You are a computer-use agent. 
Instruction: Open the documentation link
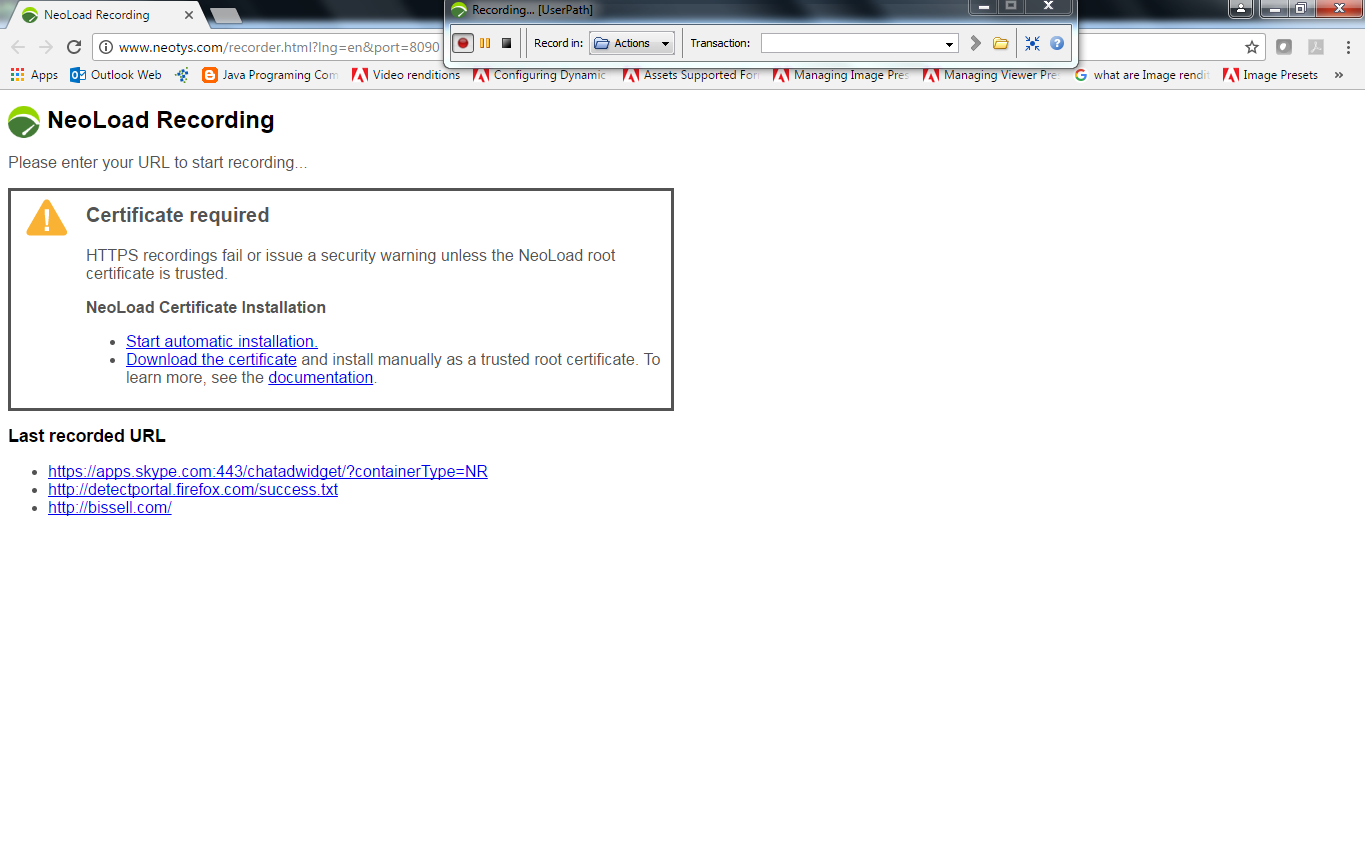320,377
